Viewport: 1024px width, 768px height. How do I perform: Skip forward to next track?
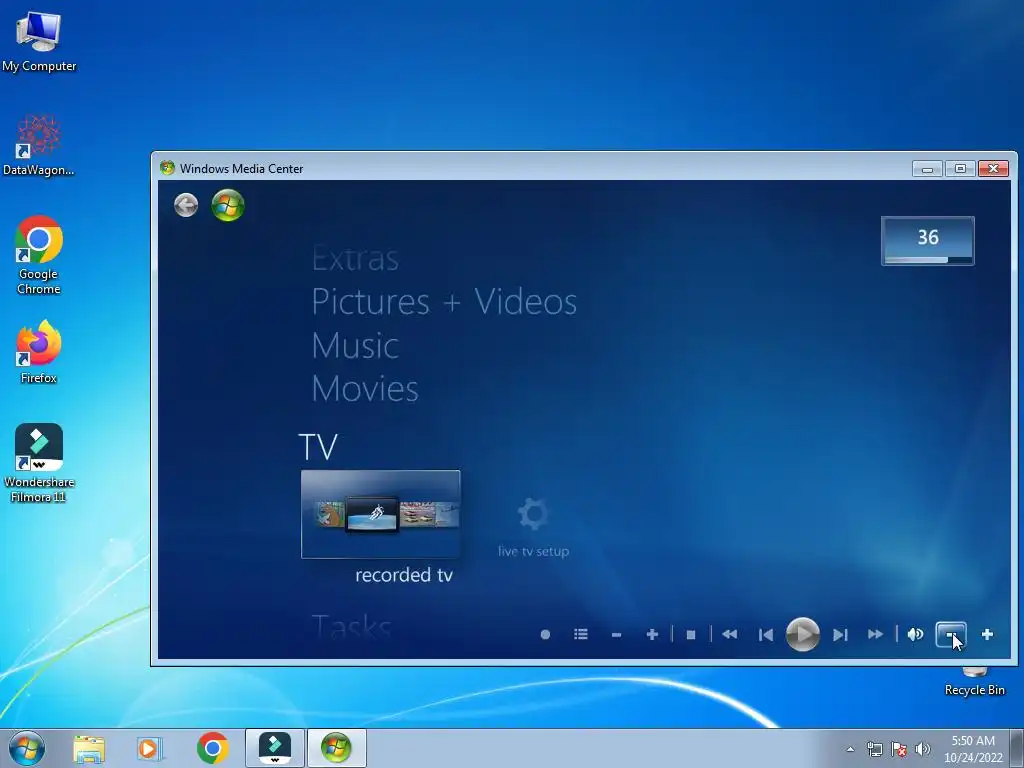click(840, 634)
